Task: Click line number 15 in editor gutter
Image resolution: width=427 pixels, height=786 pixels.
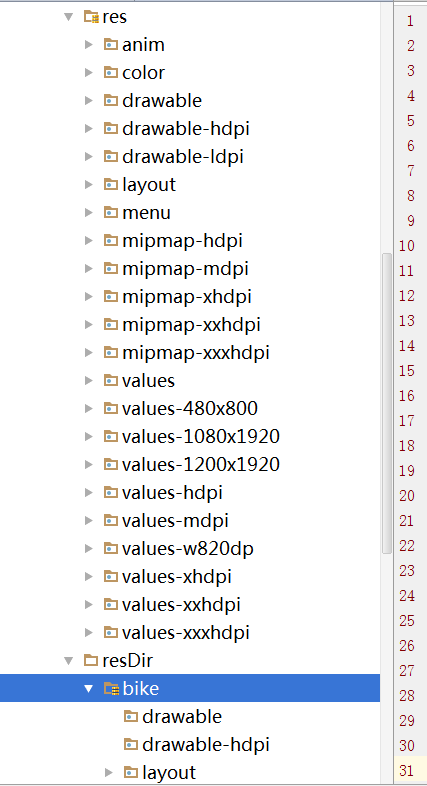Action: point(407,371)
